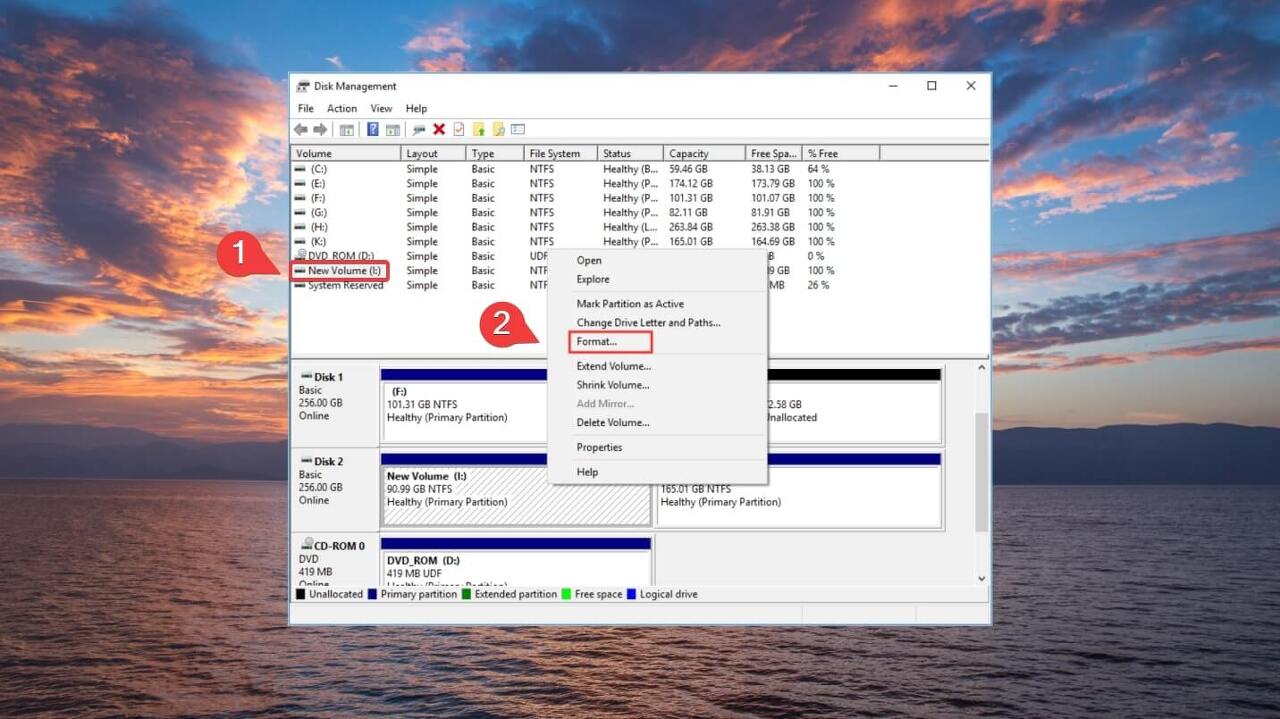This screenshot has height=719, width=1280.
Task: Open Help using the blue question mark icon
Action: click(x=372, y=129)
